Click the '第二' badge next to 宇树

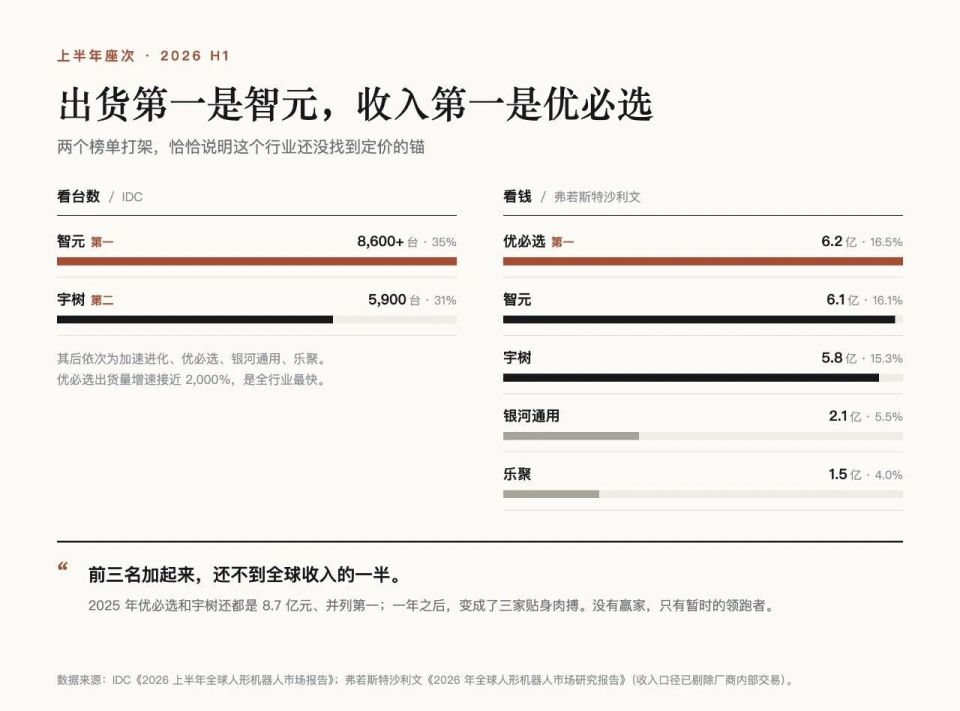tap(102, 300)
